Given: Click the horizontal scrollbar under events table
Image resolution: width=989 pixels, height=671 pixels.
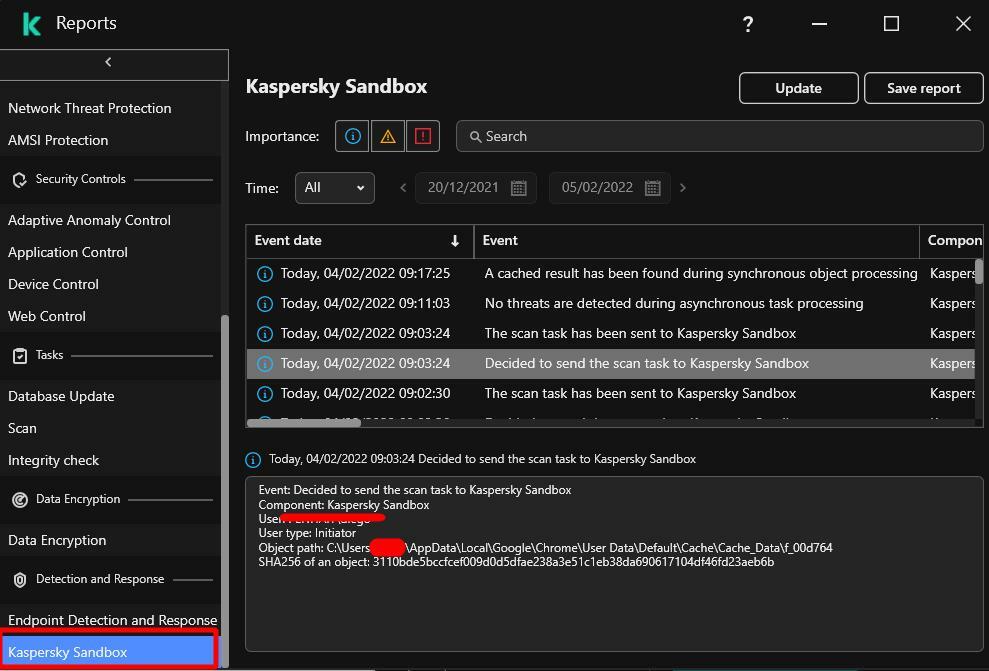Looking at the screenshot, I should click(x=304, y=423).
